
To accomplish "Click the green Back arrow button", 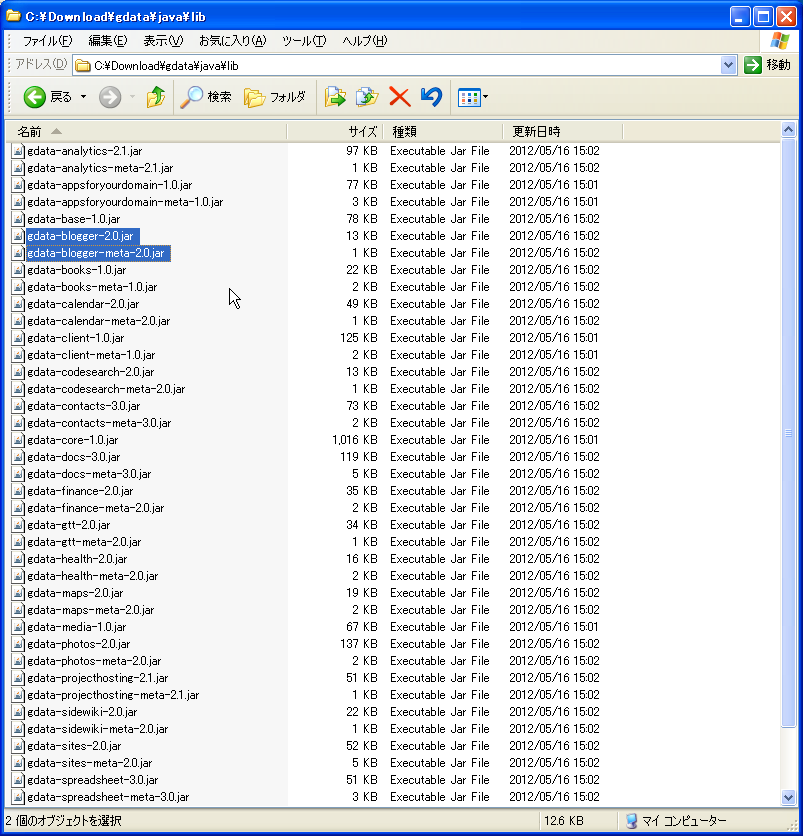I will click(x=35, y=97).
